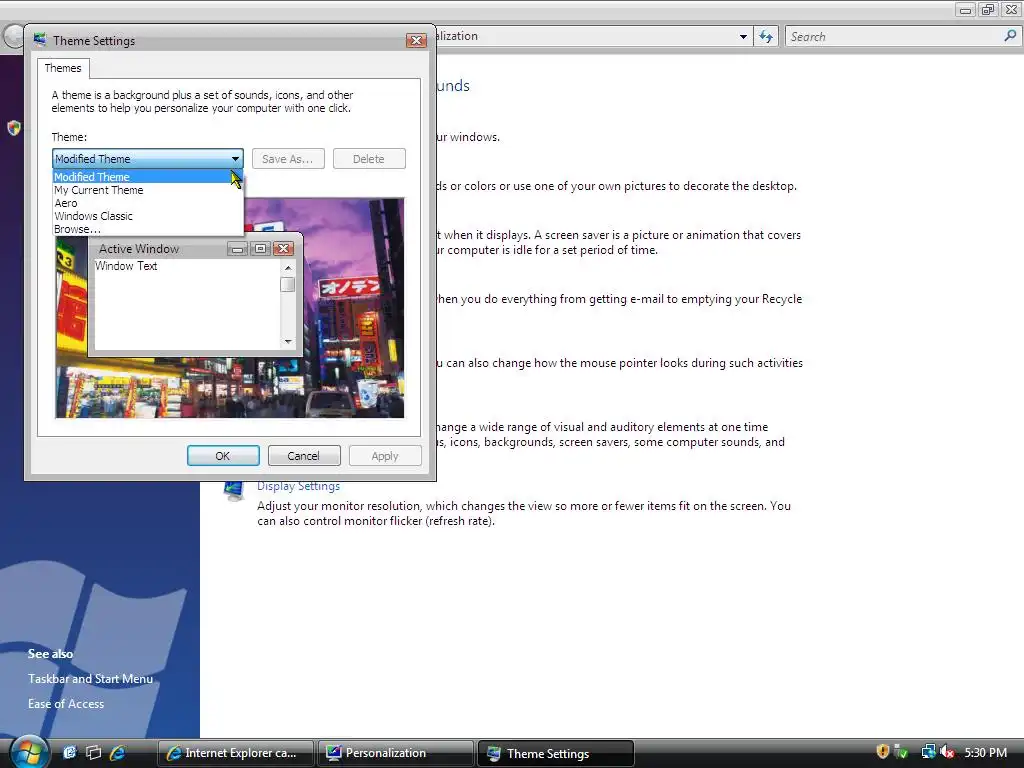Screen dimensions: 1024x768
Task: Click the refresh icon beside address bar
Action: (x=765, y=37)
